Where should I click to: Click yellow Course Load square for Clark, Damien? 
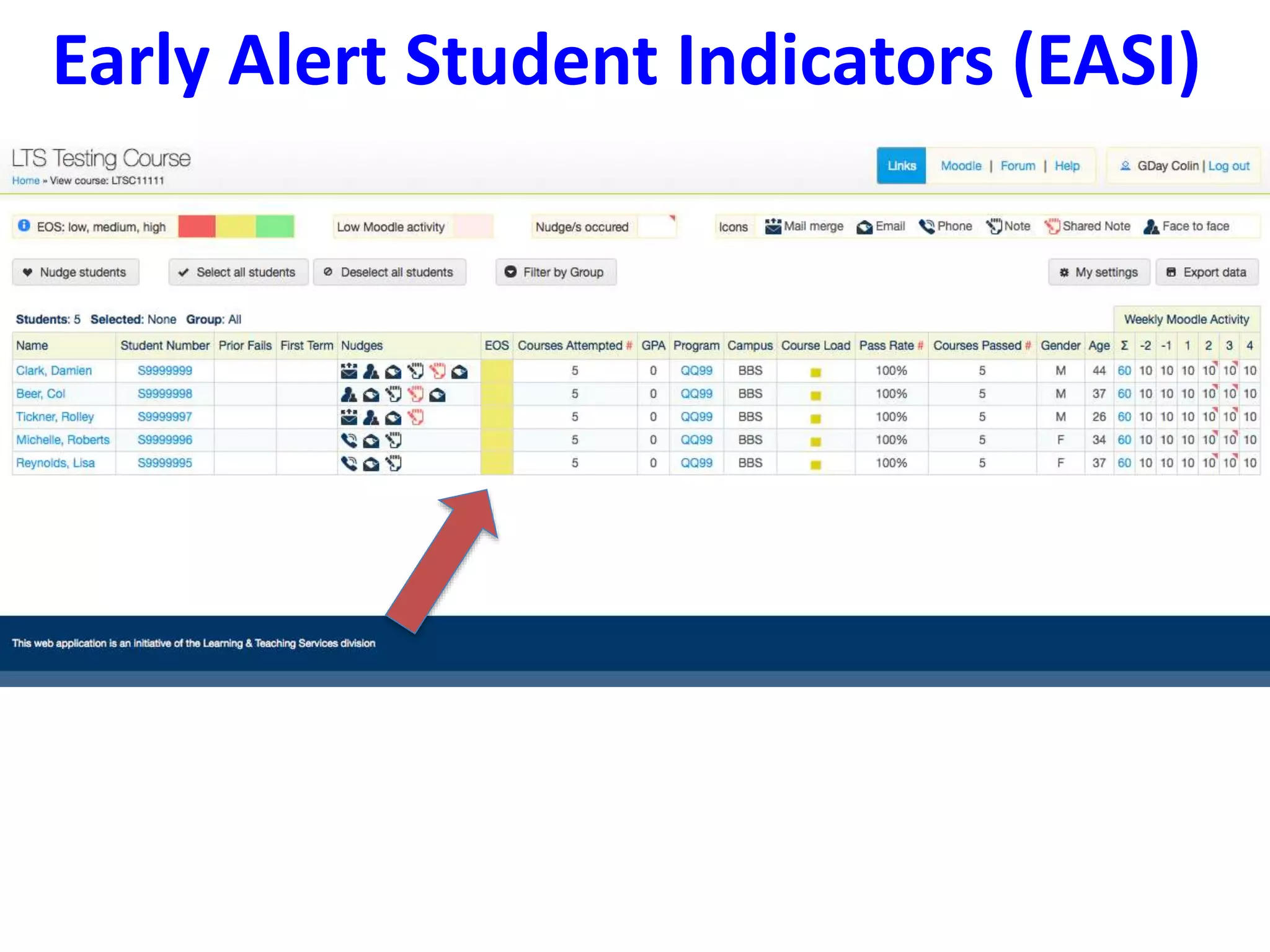(815, 372)
